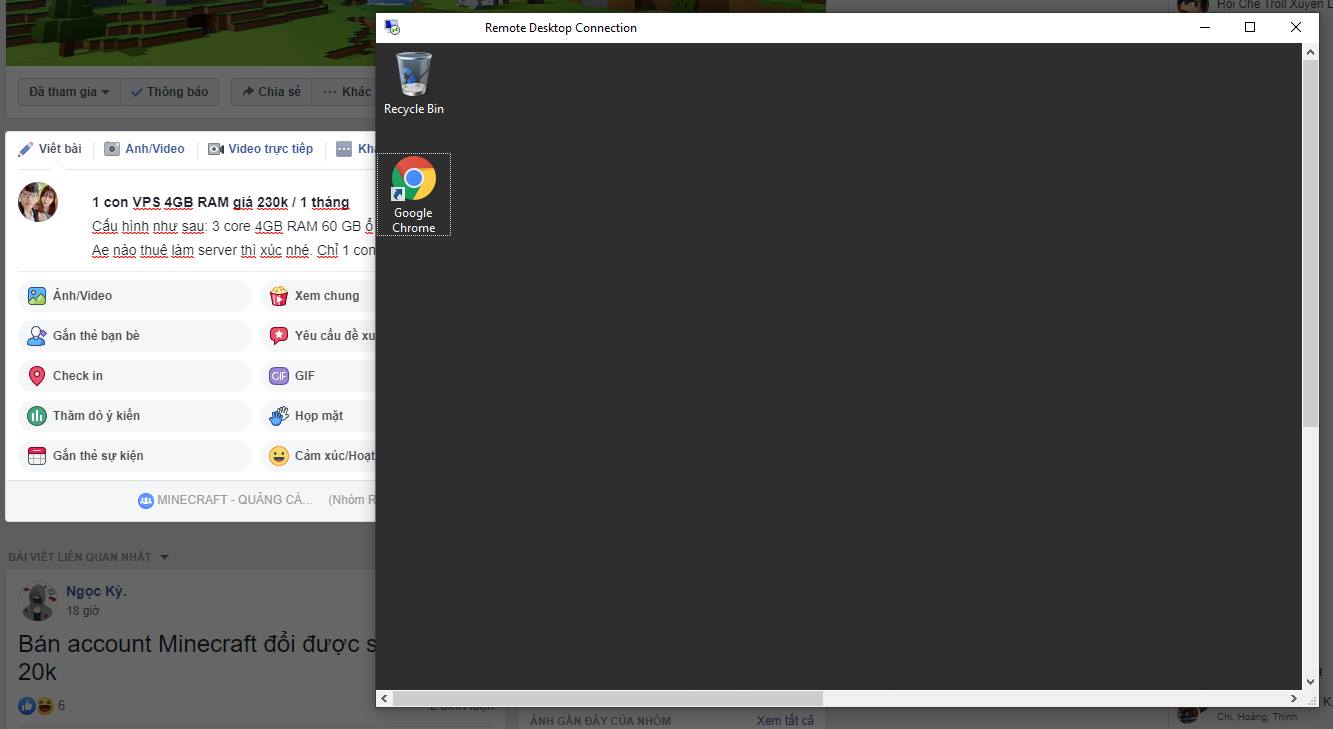Select the Thăm dò ý kiến poll option

135,416
